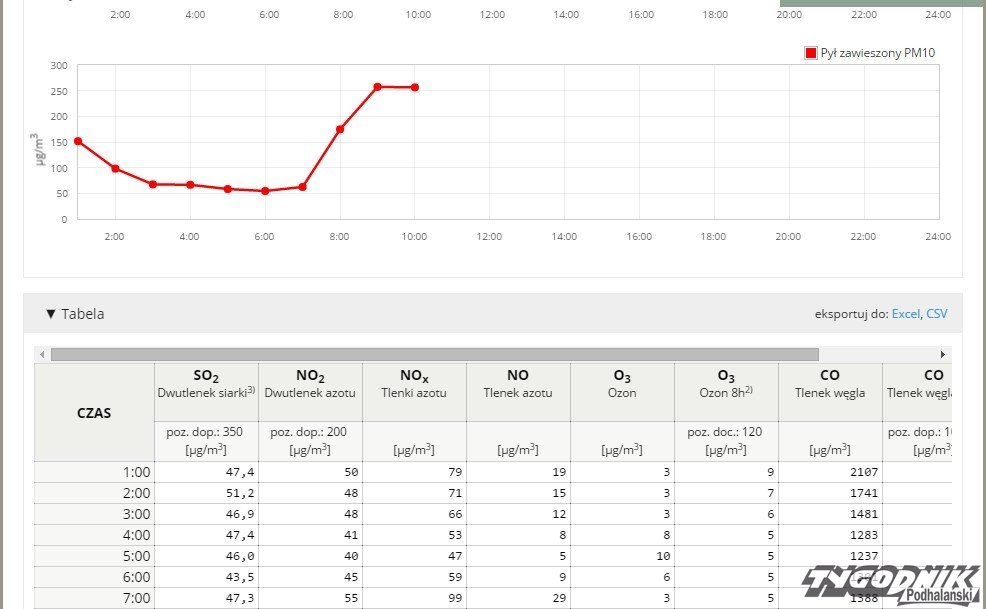Image resolution: width=986 pixels, height=609 pixels.
Task: Select the PM10 data point at 1:00
Action: (x=78, y=141)
